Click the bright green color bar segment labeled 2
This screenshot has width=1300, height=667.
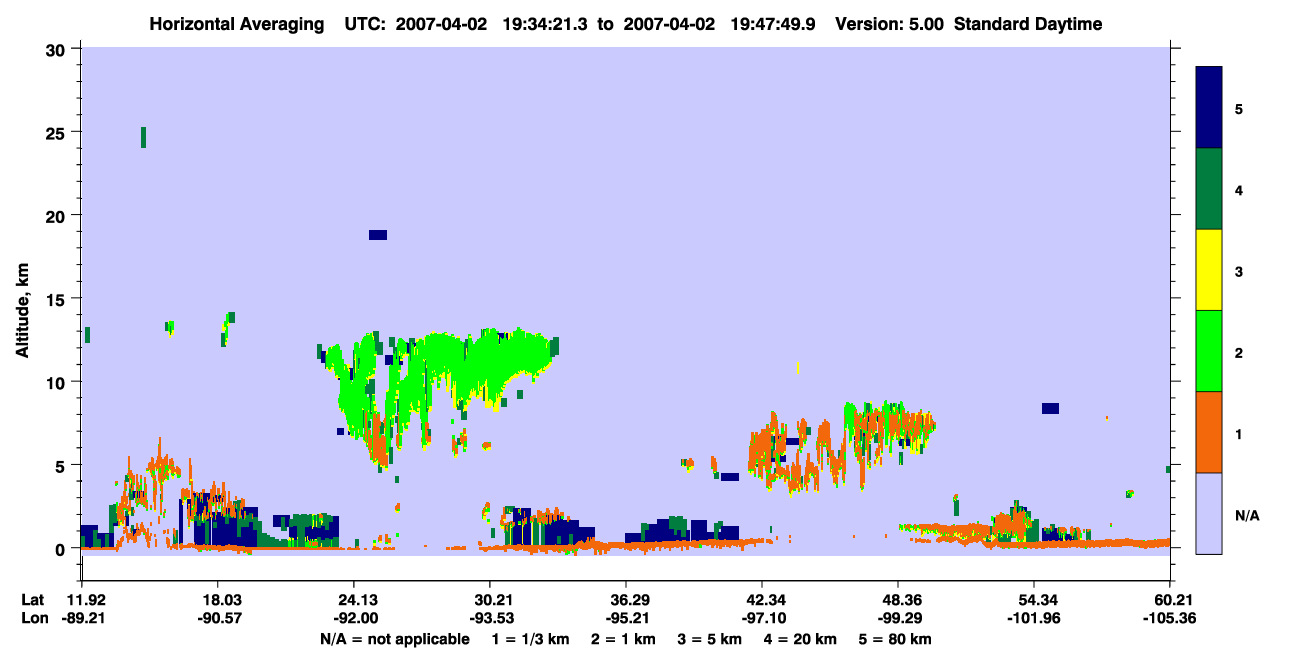point(1209,351)
